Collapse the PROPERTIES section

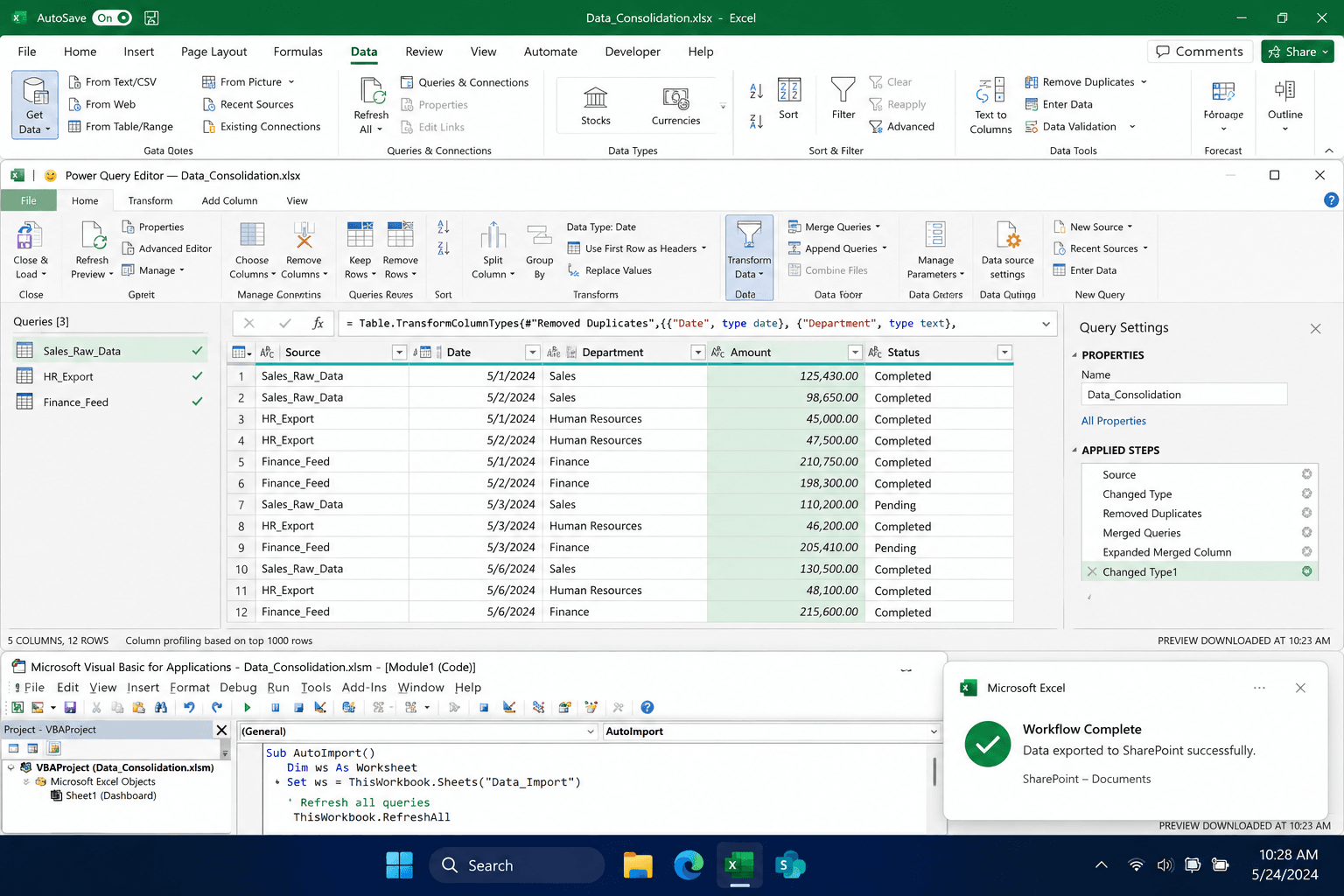pos(1074,354)
